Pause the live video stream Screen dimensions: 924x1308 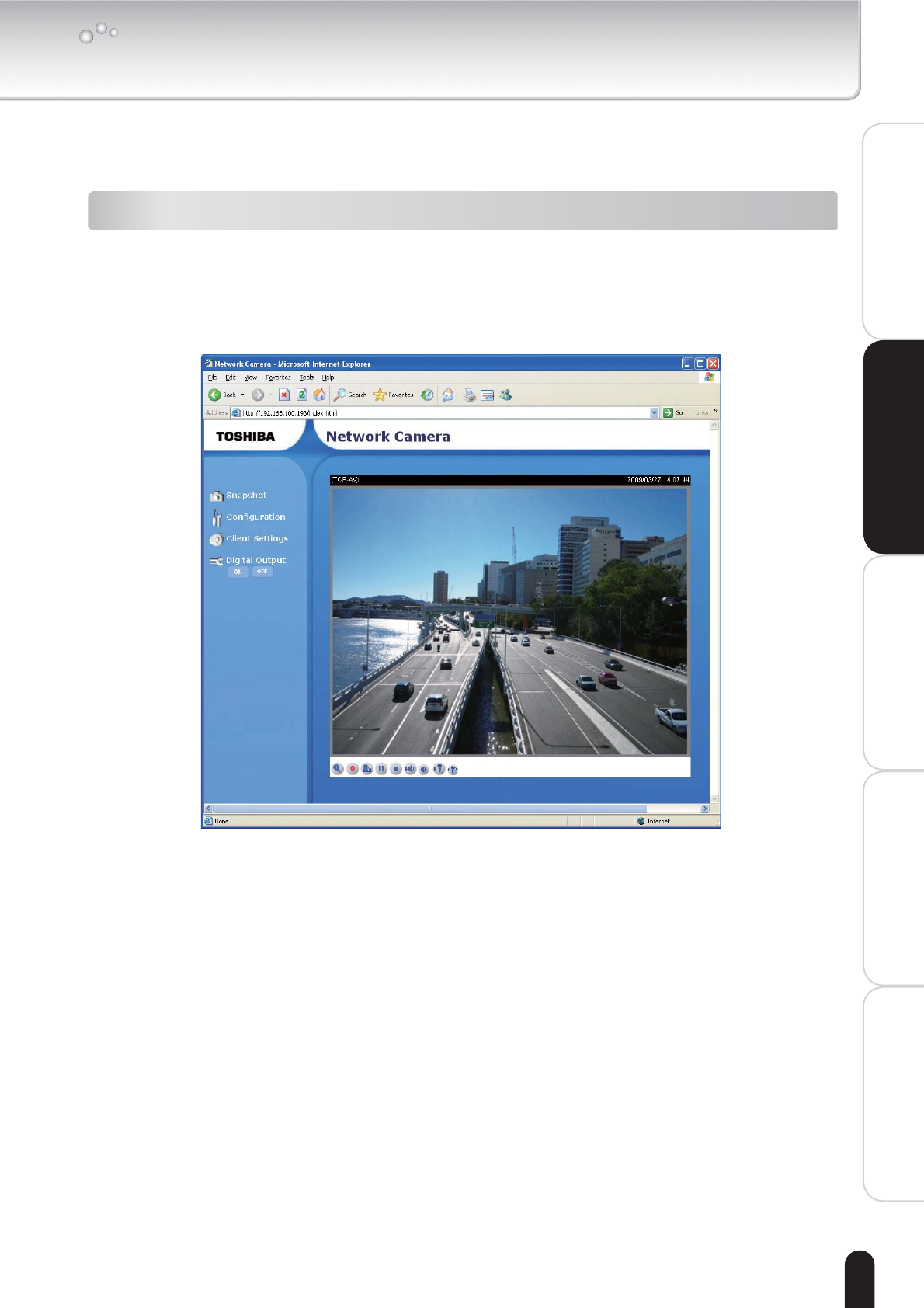(x=381, y=769)
